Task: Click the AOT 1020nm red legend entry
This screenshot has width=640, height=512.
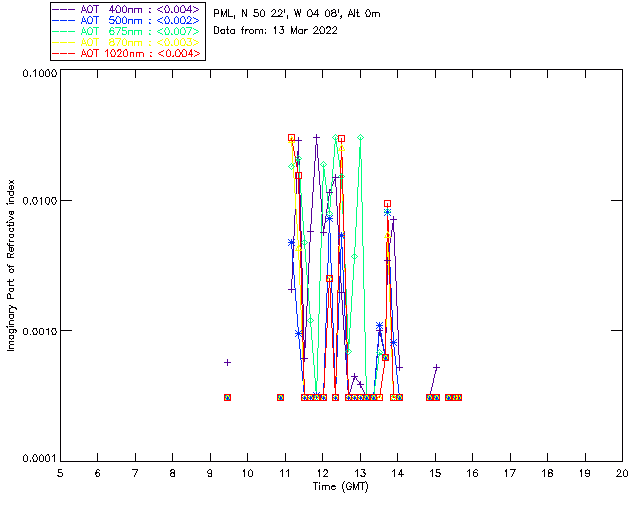Action: [x=127, y=53]
